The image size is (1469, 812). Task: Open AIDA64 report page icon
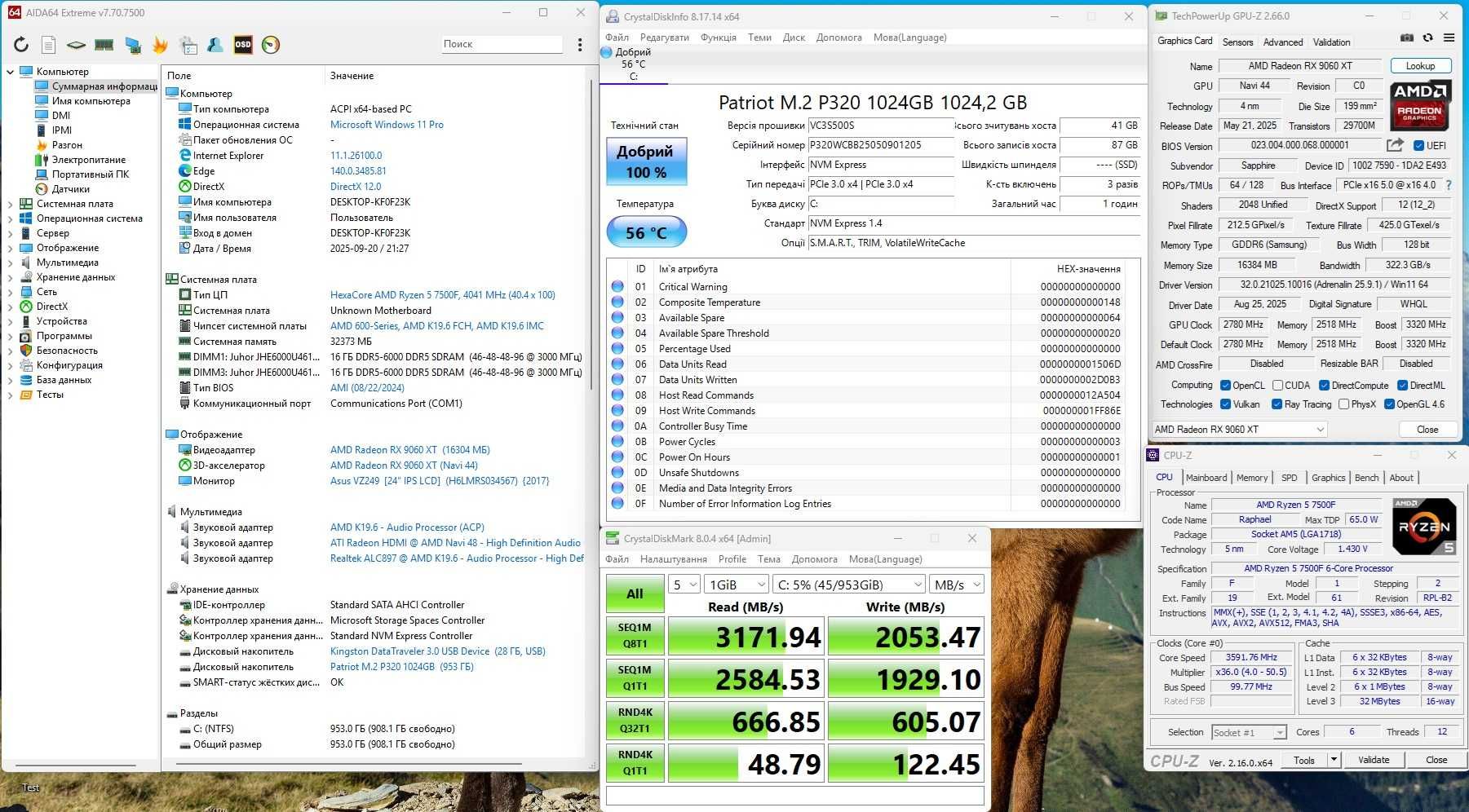click(49, 45)
